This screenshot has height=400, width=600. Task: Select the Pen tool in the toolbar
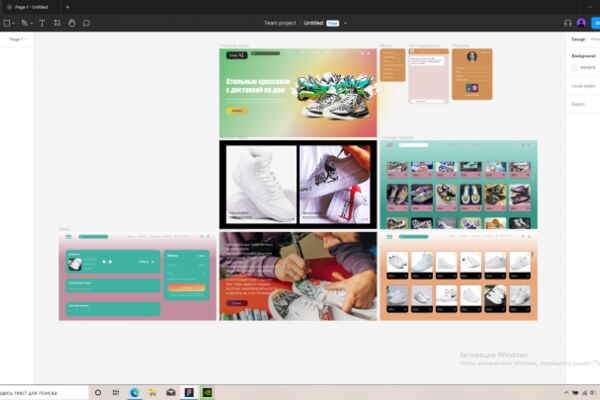tap(24, 23)
